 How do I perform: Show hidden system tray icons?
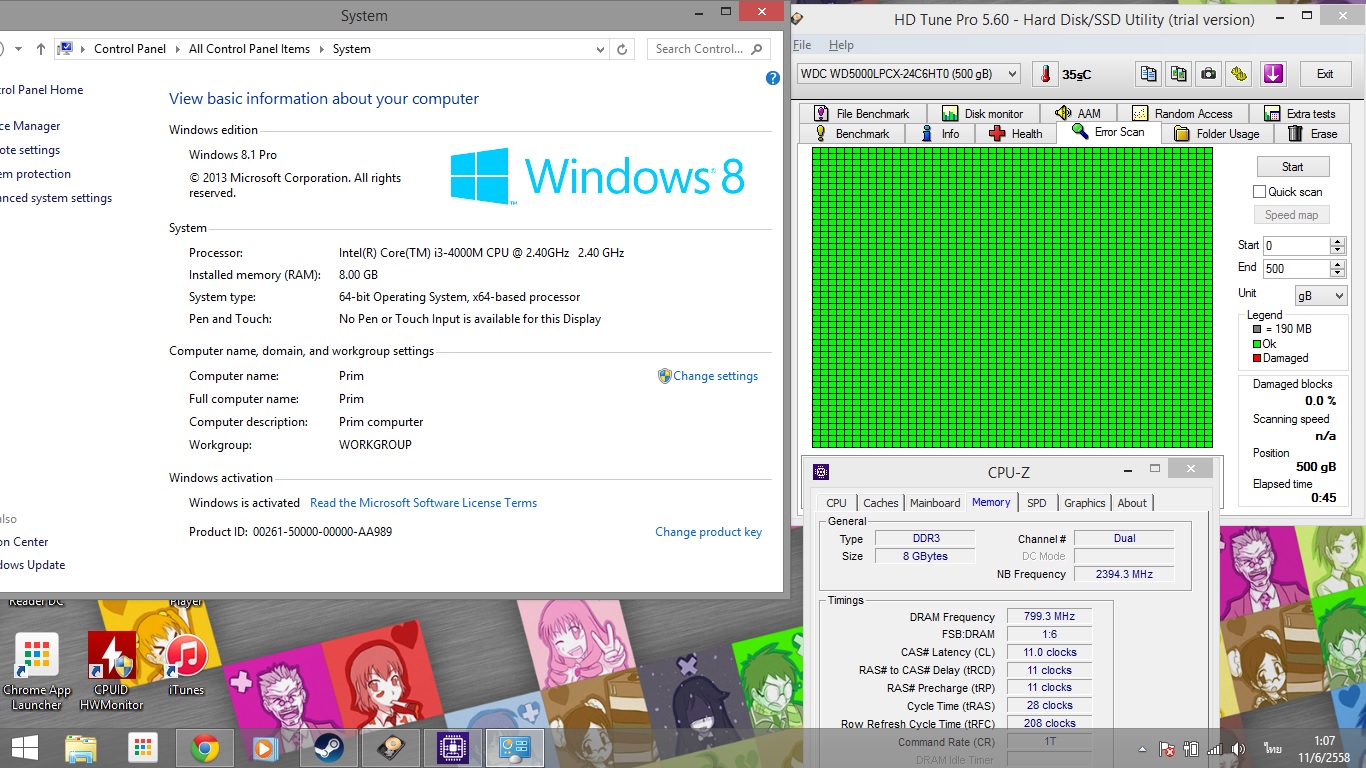tap(1142, 749)
